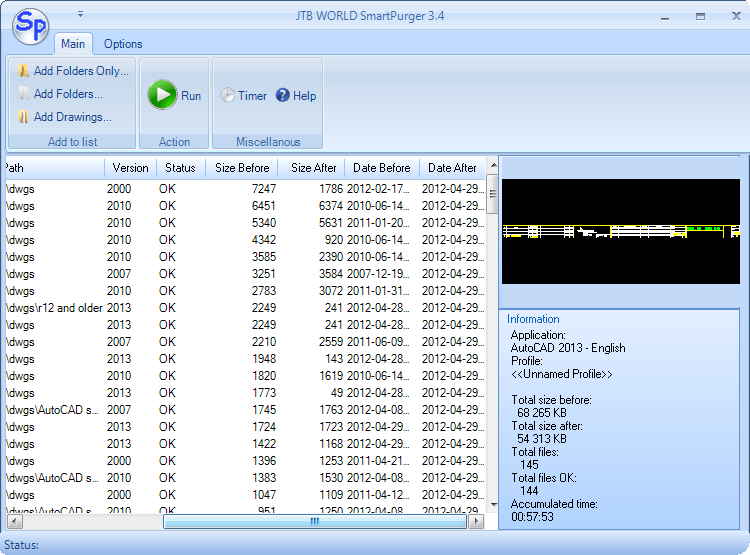Viewport: 750px width, 555px height.
Task: Select the row with Size Before 4342
Action: point(246,240)
